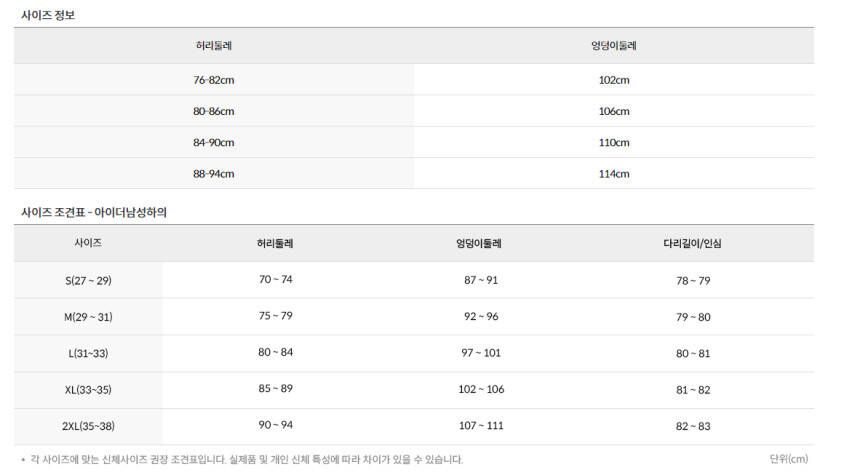Click the '사이즈' column header
The image size is (860, 475).
[x=88, y=243]
